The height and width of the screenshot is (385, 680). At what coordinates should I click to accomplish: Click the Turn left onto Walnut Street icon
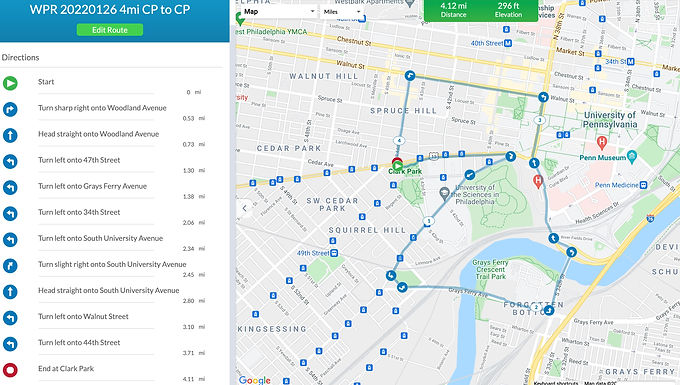[x=10, y=318]
